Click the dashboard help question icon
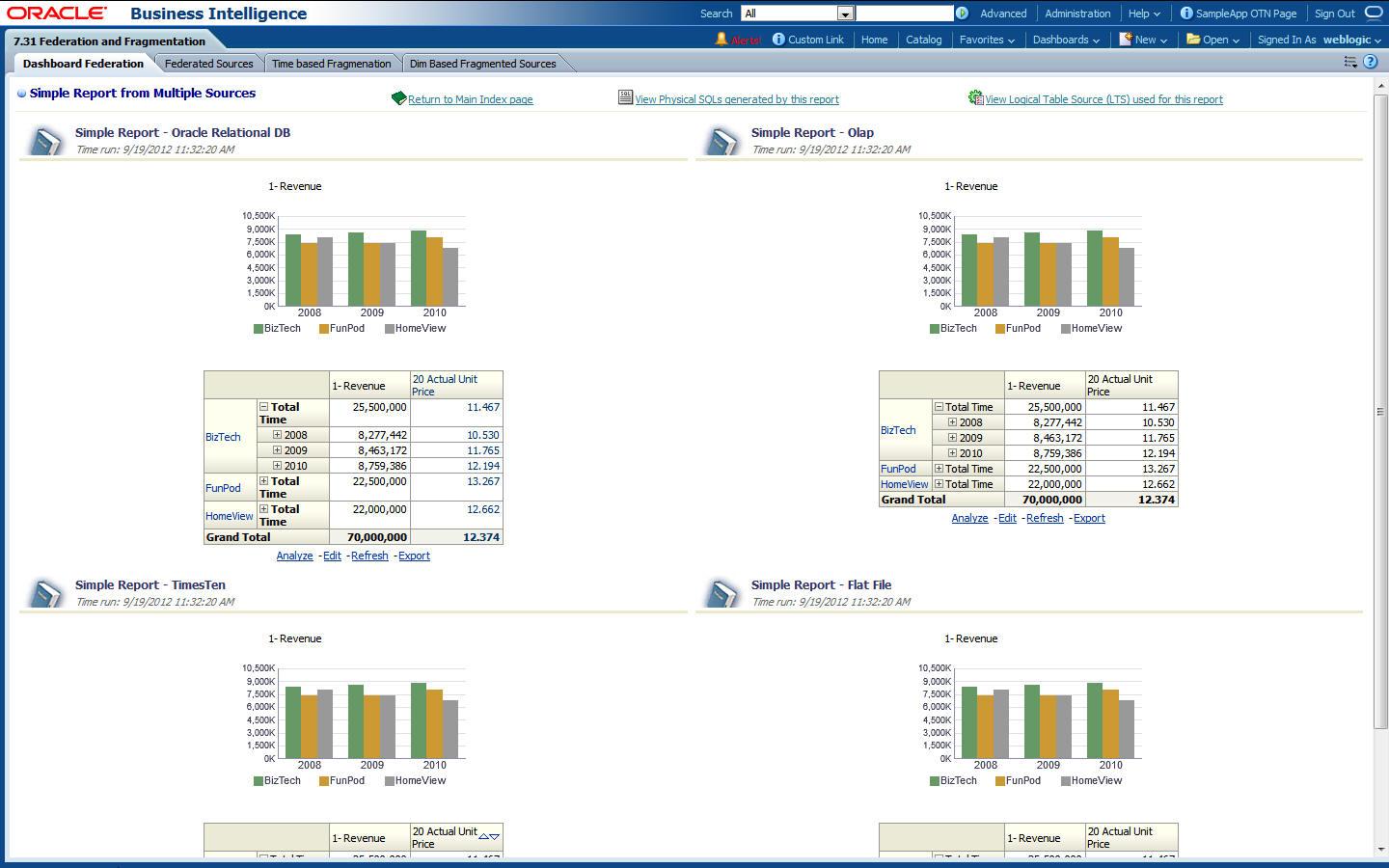Viewport: 1389px width, 868px height. [1370, 62]
